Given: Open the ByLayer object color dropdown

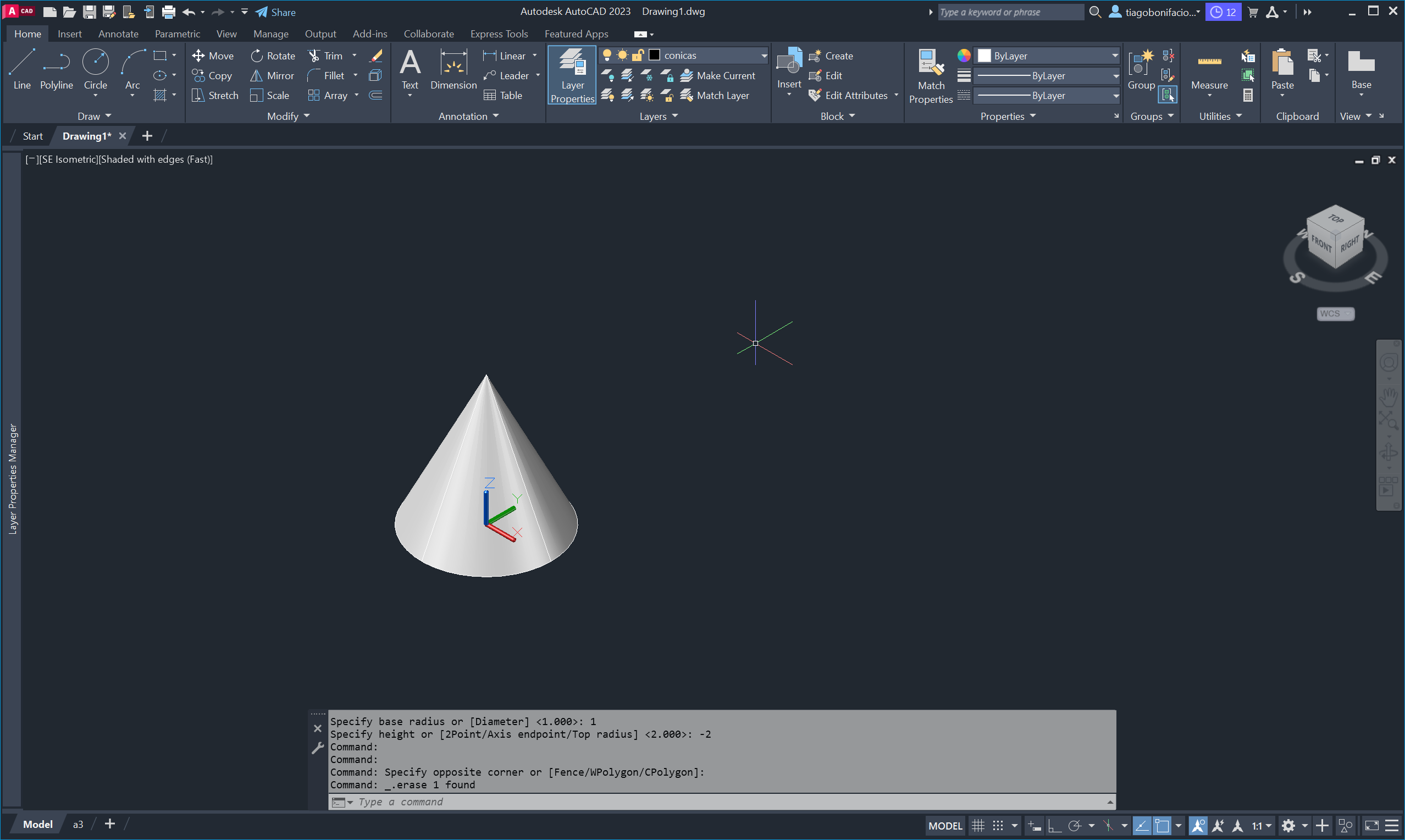Looking at the screenshot, I should [1048, 56].
